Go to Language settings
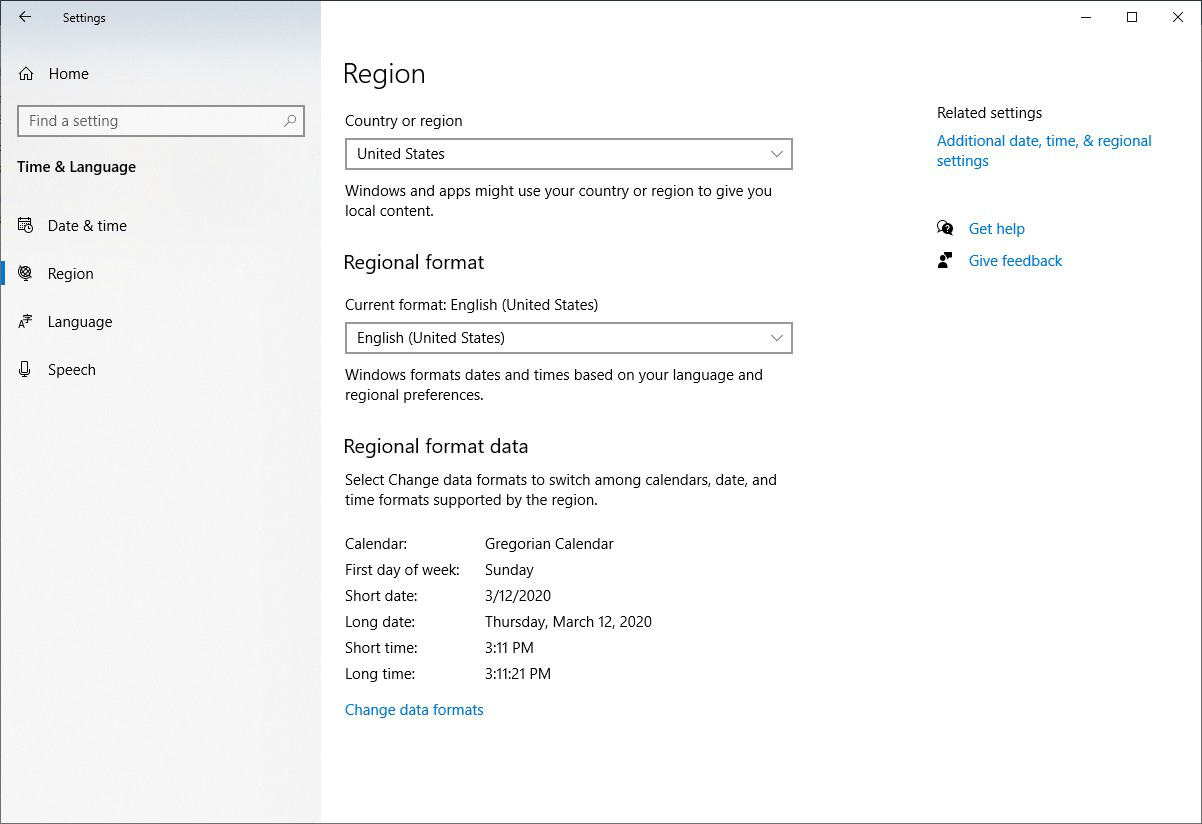This screenshot has height=824, width=1202. pyautogui.click(x=161, y=322)
